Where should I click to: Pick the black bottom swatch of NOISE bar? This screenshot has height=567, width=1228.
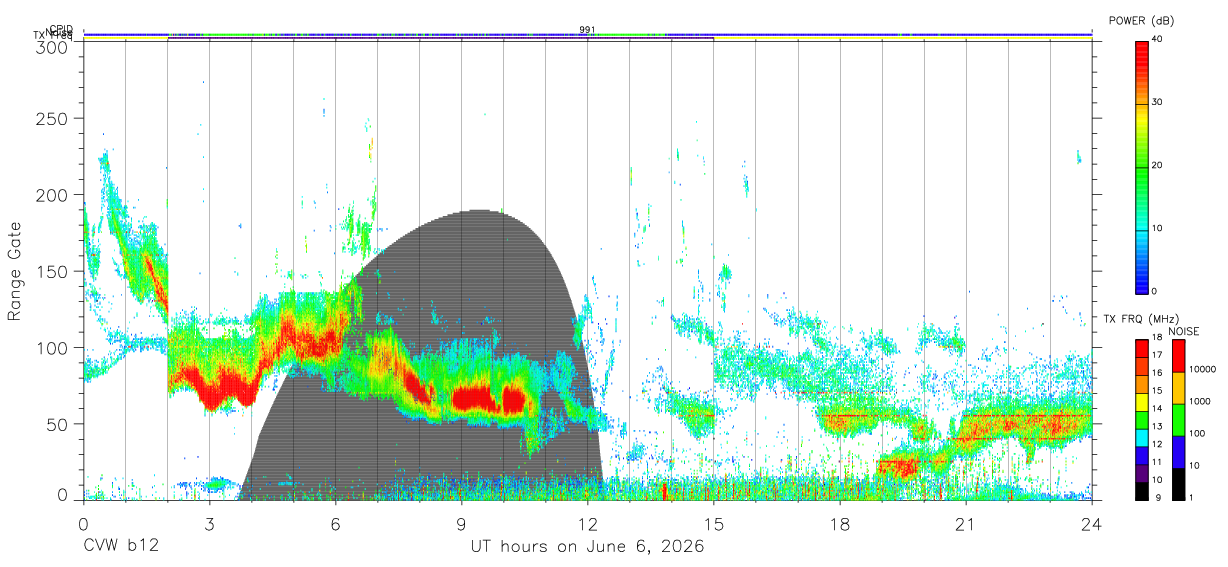click(1179, 483)
